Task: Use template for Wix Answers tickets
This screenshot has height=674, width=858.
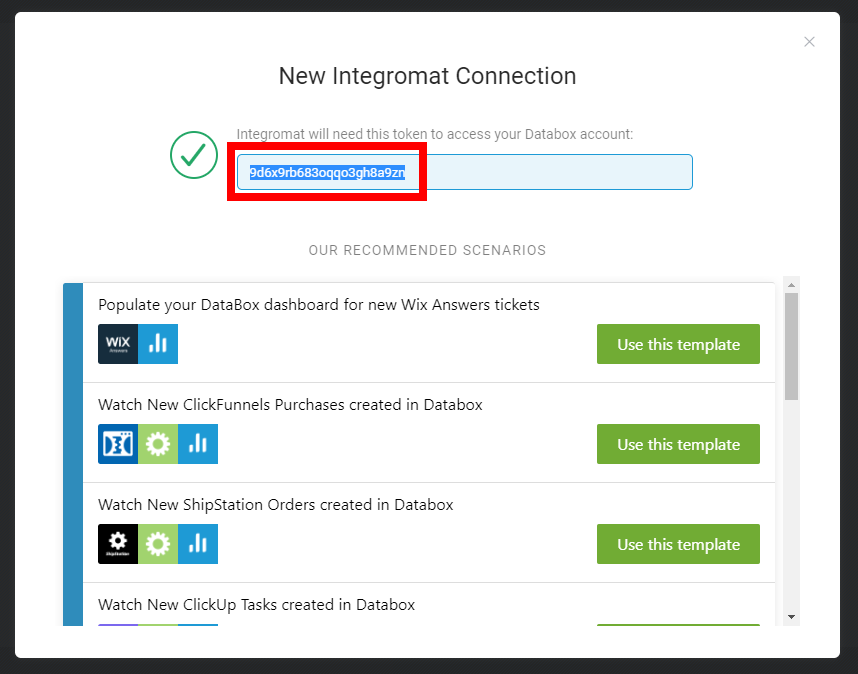Action: click(x=678, y=344)
